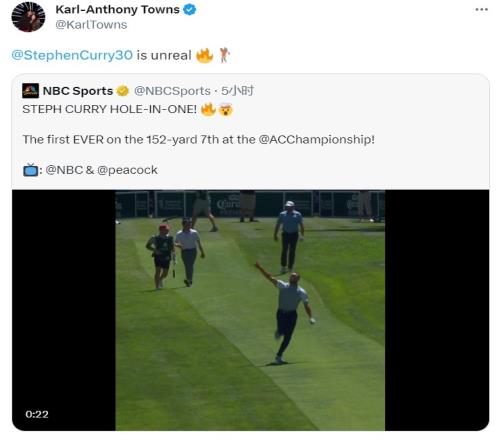Click the quoted tweet timestamp 5小时
Image resolution: width=500 pixels, height=440 pixels.
tap(237, 91)
